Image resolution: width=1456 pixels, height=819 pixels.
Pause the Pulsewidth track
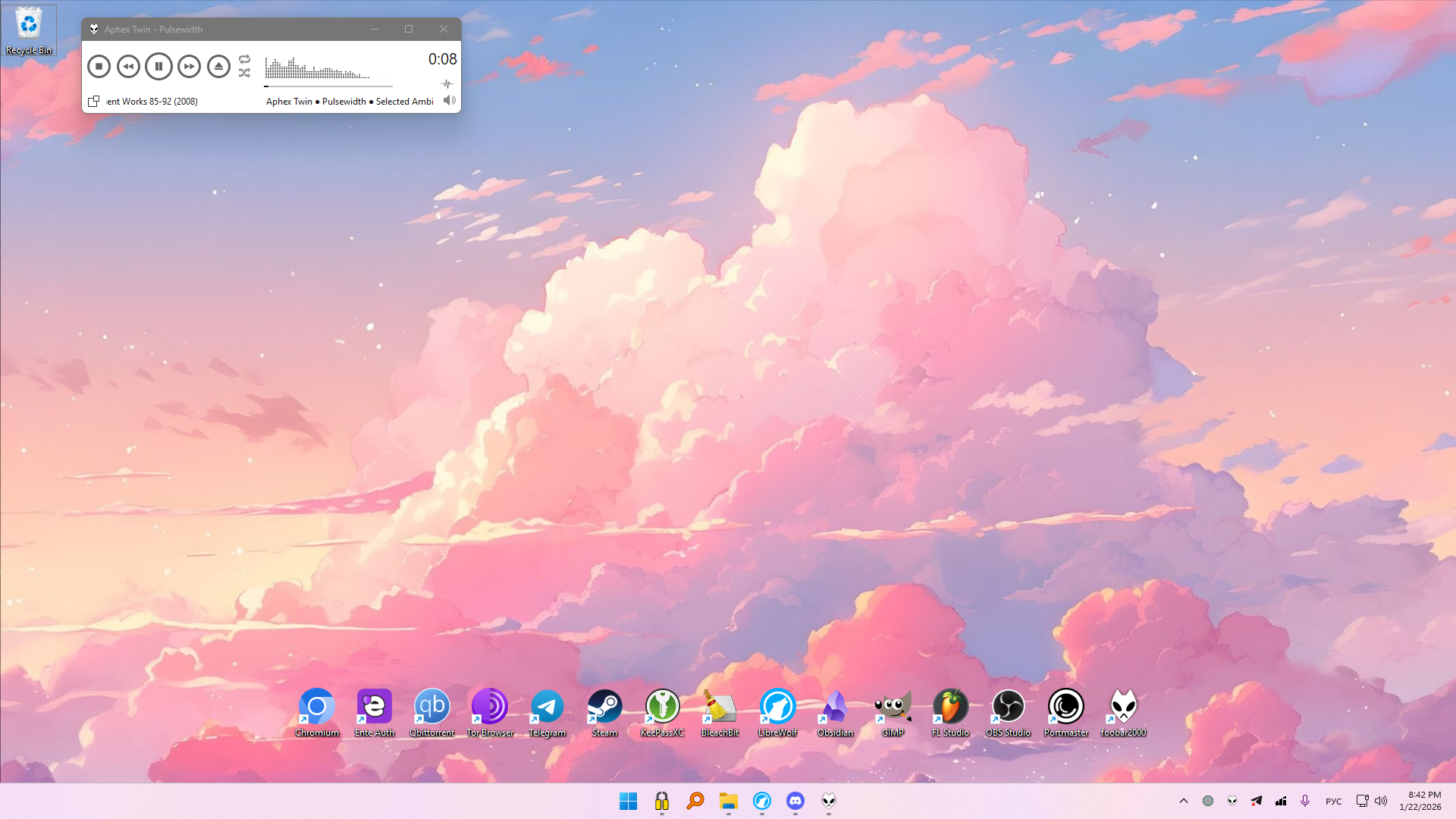point(158,67)
